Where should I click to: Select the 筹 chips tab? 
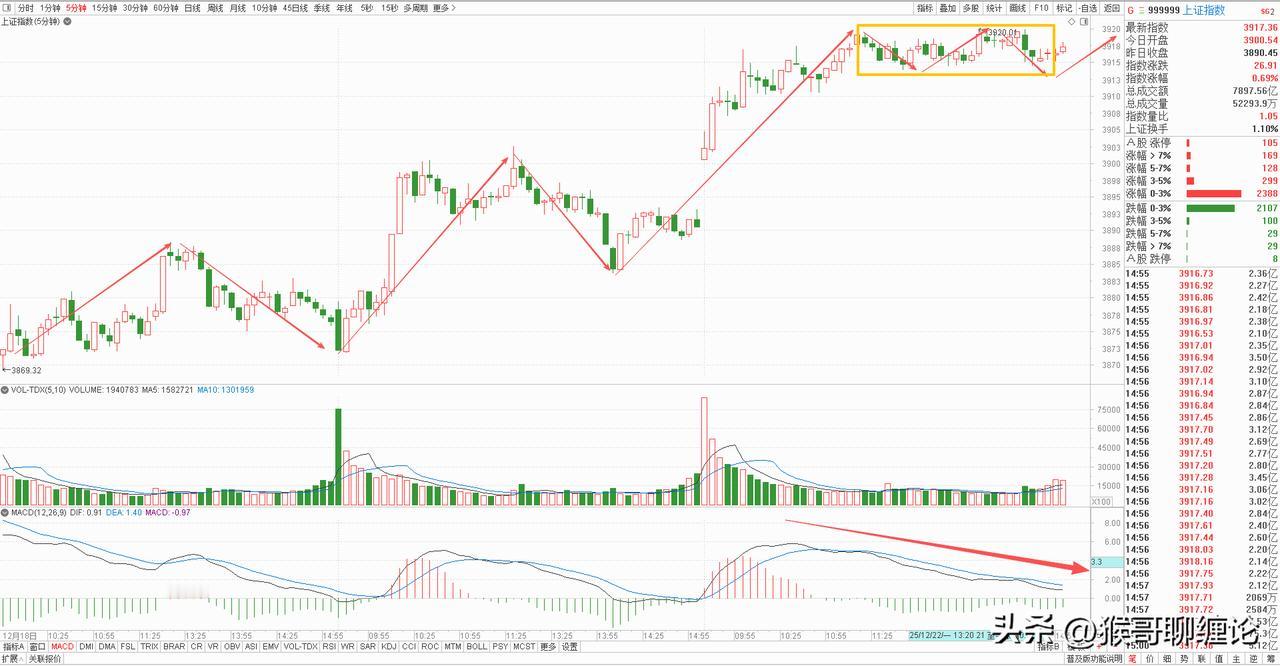pos(1270,659)
